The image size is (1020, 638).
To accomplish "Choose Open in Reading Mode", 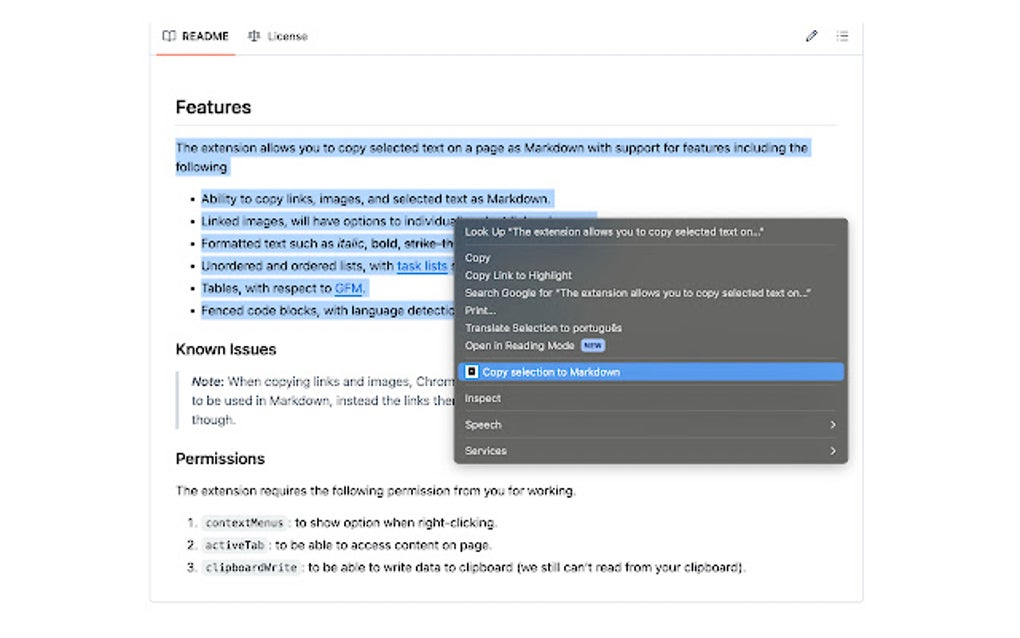I will pos(520,346).
